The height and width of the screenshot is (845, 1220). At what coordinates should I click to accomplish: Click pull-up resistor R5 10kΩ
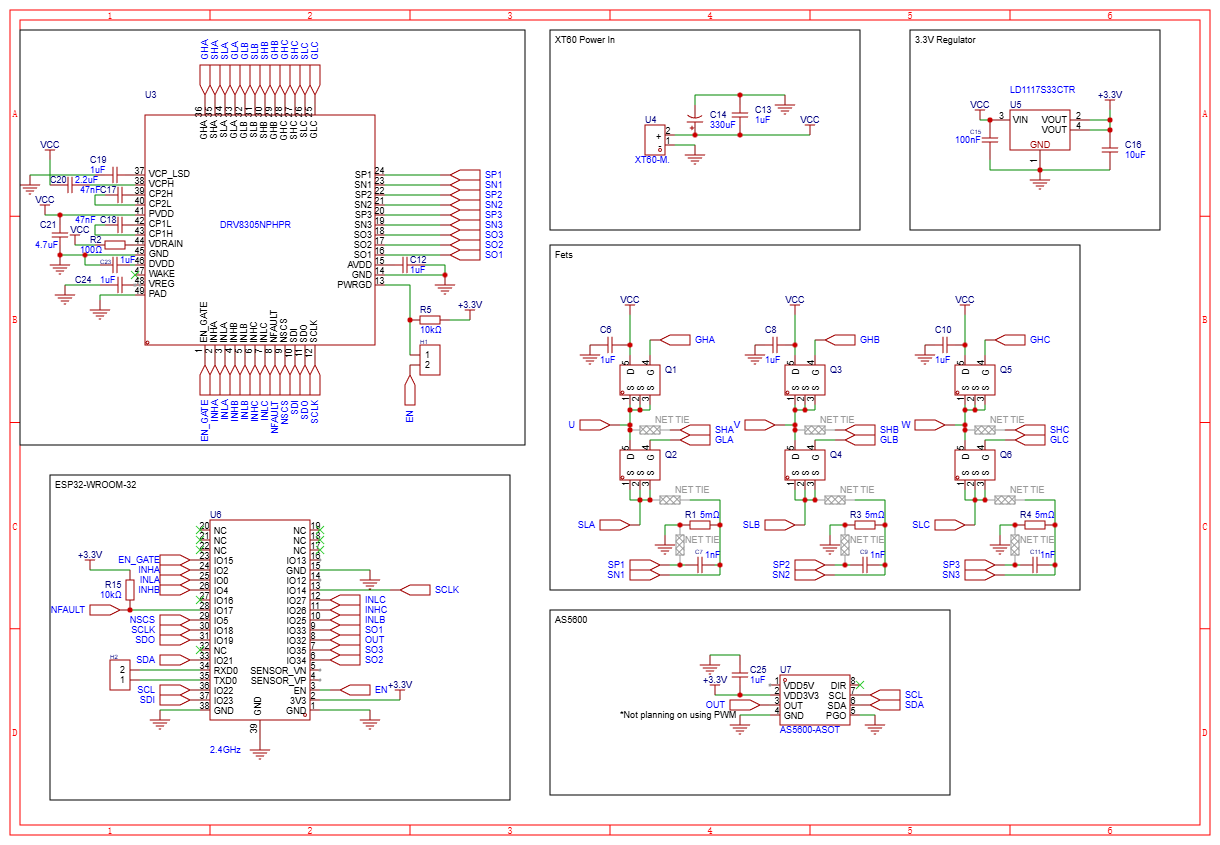pyautogui.click(x=430, y=320)
